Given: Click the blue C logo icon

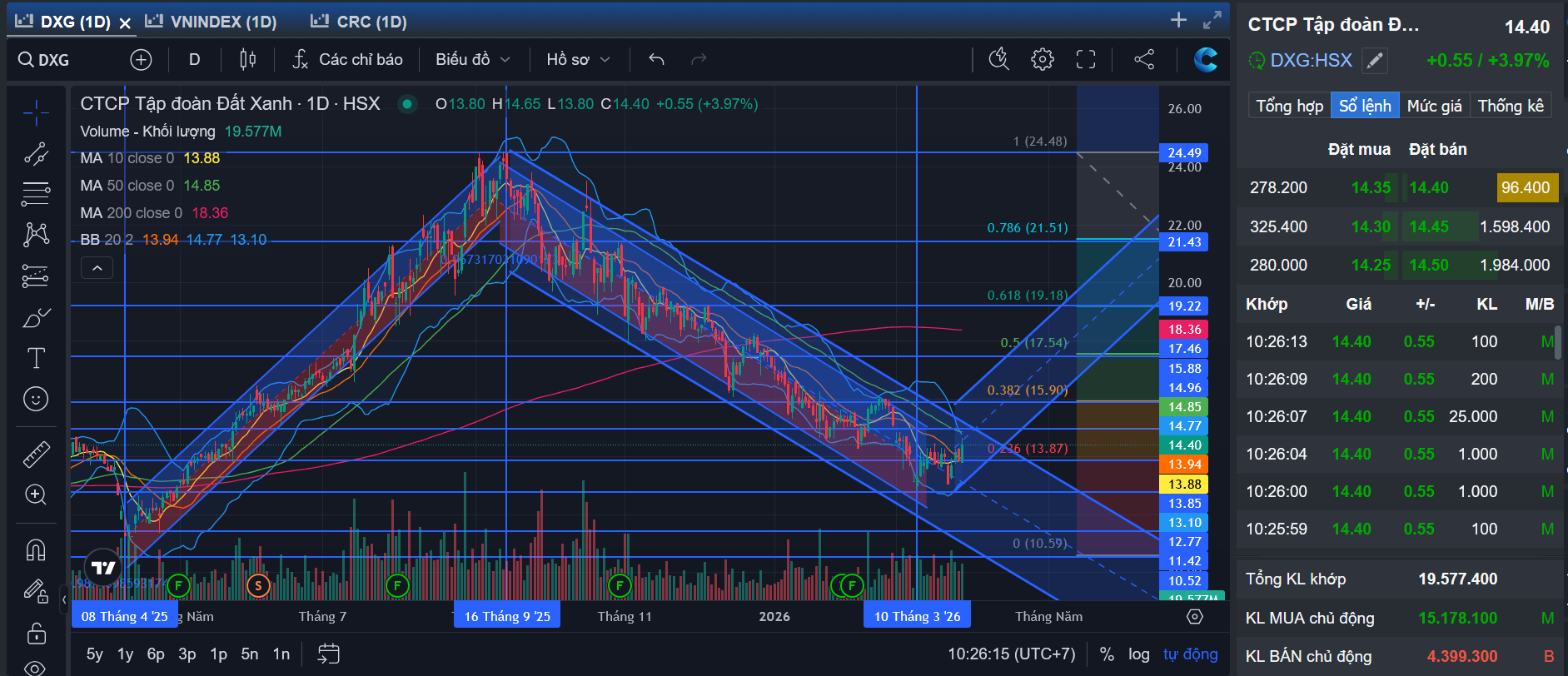Looking at the screenshot, I should [1205, 59].
